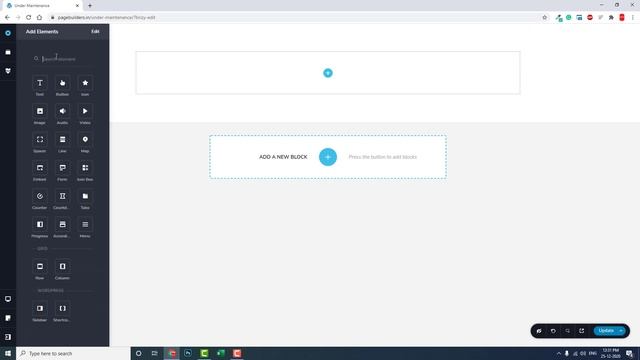This screenshot has height=360, width=640.
Task: Open a new browser tab
Action: [90, 6]
